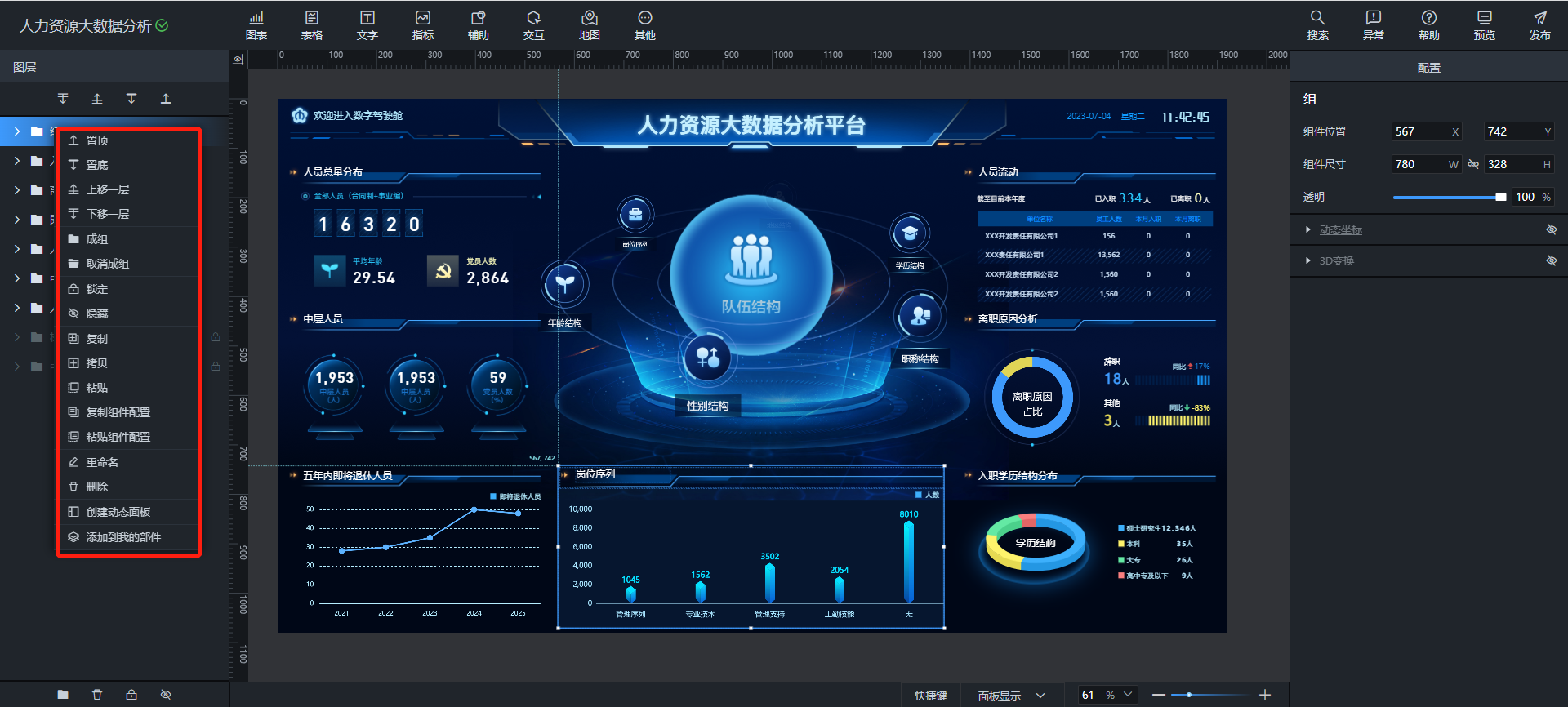Toggle visibility of 动态坐标 section
The height and width of the screenshot is (707, 1568).
tap(1551, 229)
